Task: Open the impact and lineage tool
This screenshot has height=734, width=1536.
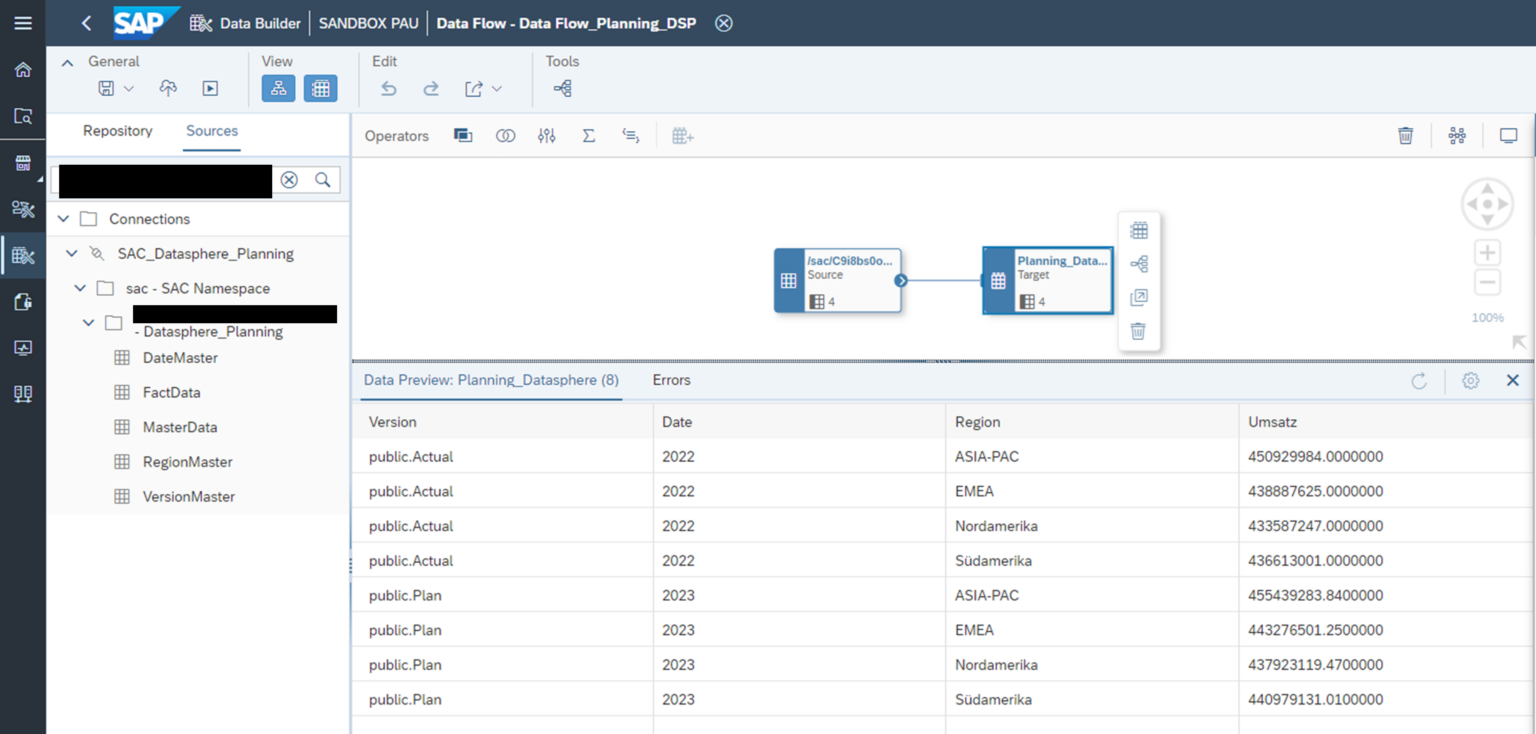Action: (x=562, y=89)
